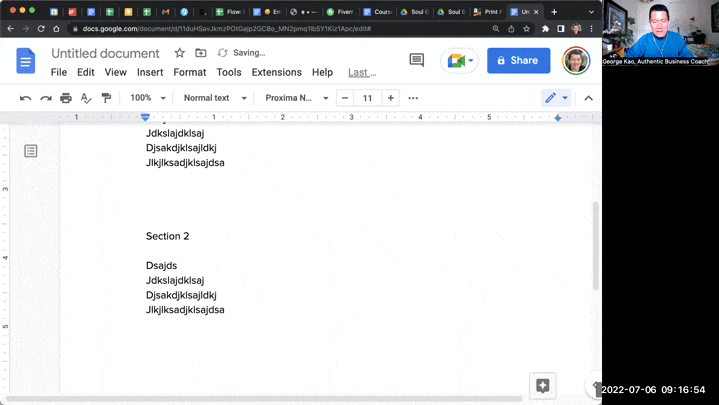Screen dimensions: 719x405
Task: Open the Last edit link
Action: [x=362, y=72]
